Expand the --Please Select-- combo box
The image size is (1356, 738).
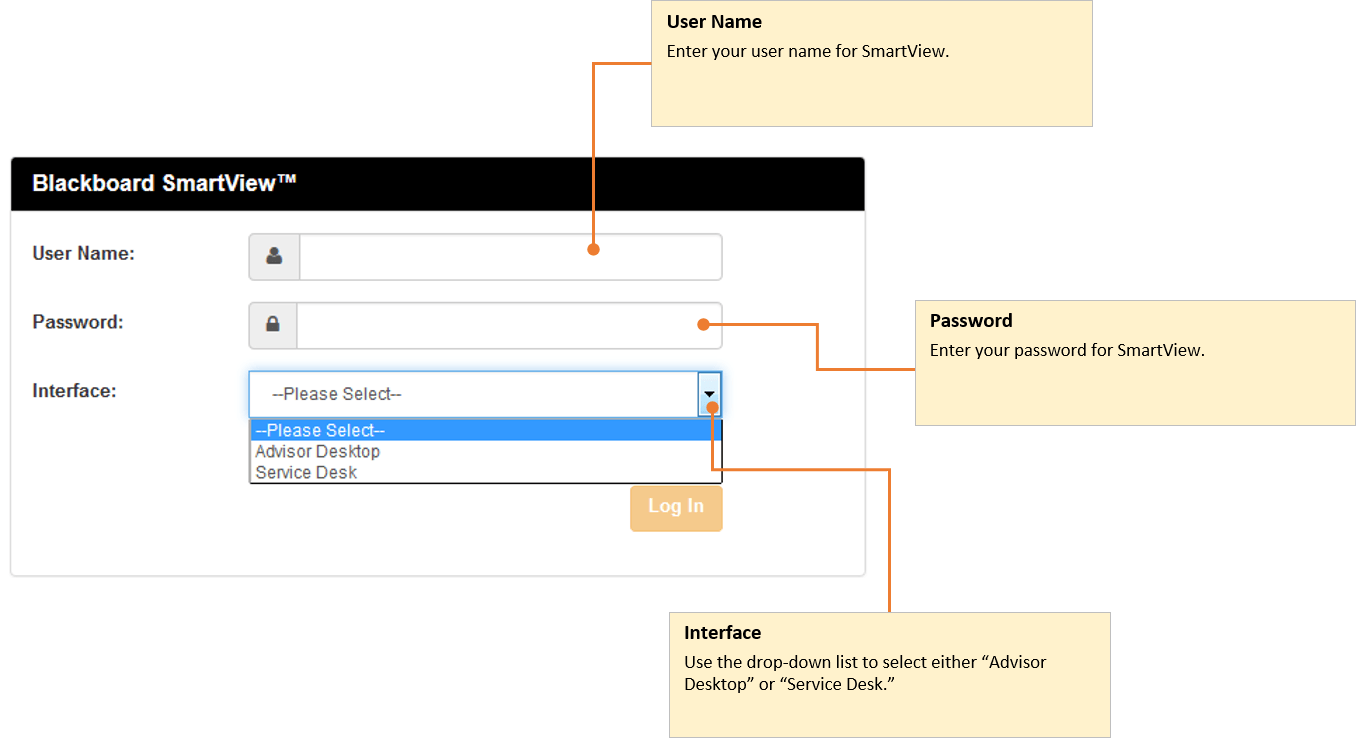tap(710, 393)
